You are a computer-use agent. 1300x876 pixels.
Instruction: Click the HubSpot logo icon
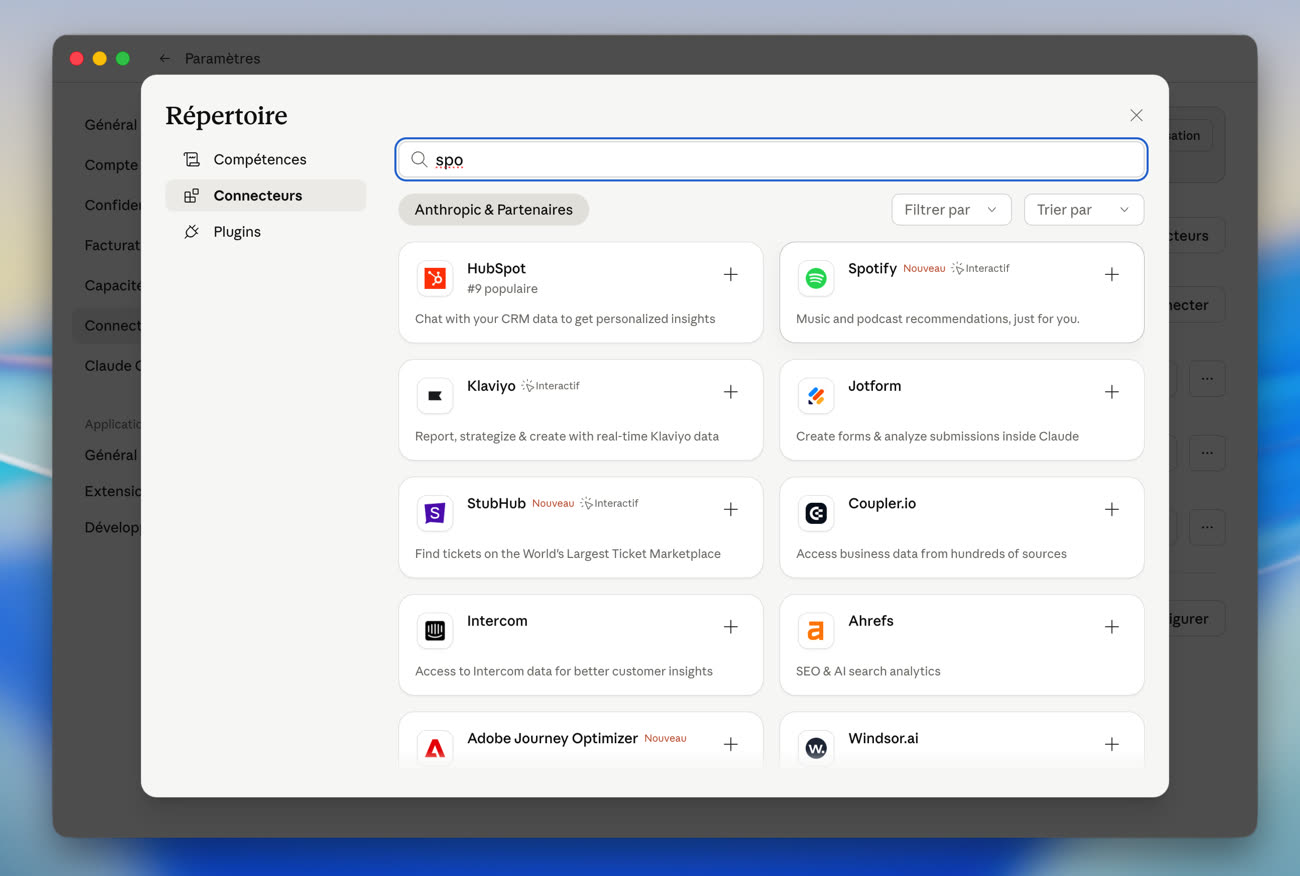(x=435, y=279)
